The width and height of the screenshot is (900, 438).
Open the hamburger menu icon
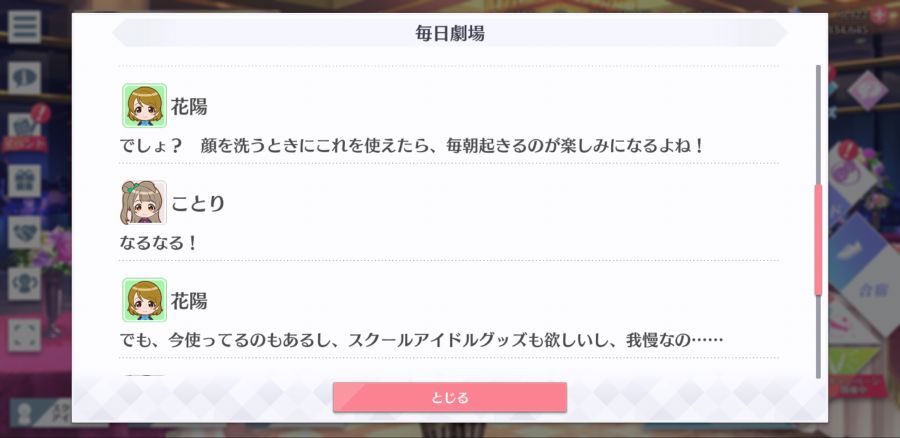tap(24, 27)
